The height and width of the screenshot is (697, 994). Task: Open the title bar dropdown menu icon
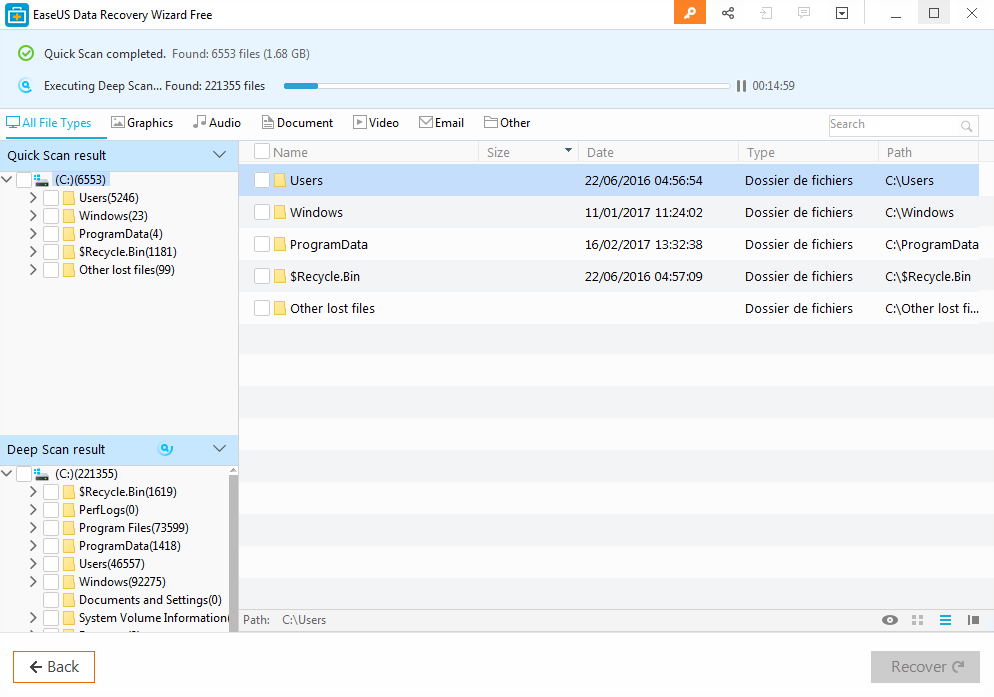(842, 13)
